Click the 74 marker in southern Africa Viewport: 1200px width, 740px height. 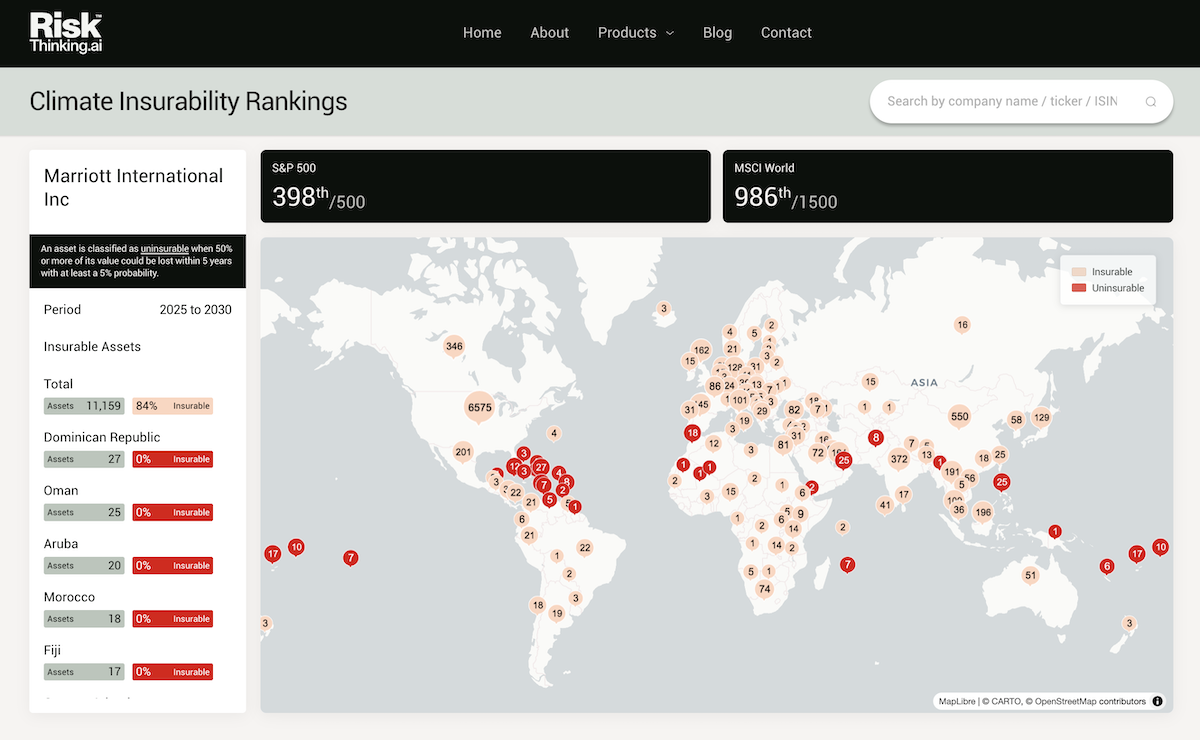[764, 589]
